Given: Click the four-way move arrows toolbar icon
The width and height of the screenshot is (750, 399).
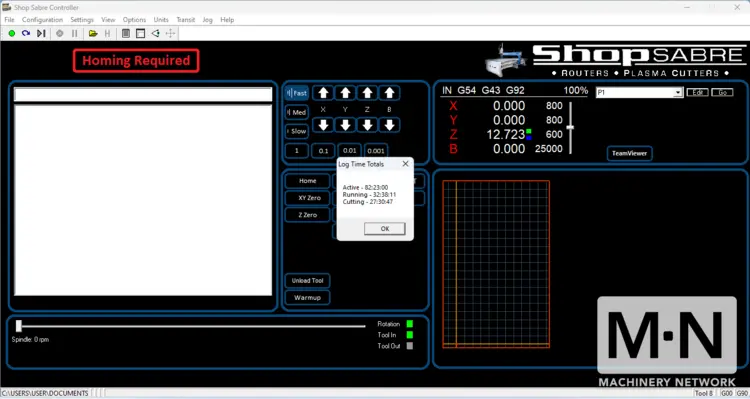Looking at the screenshot, I should 170,33.
